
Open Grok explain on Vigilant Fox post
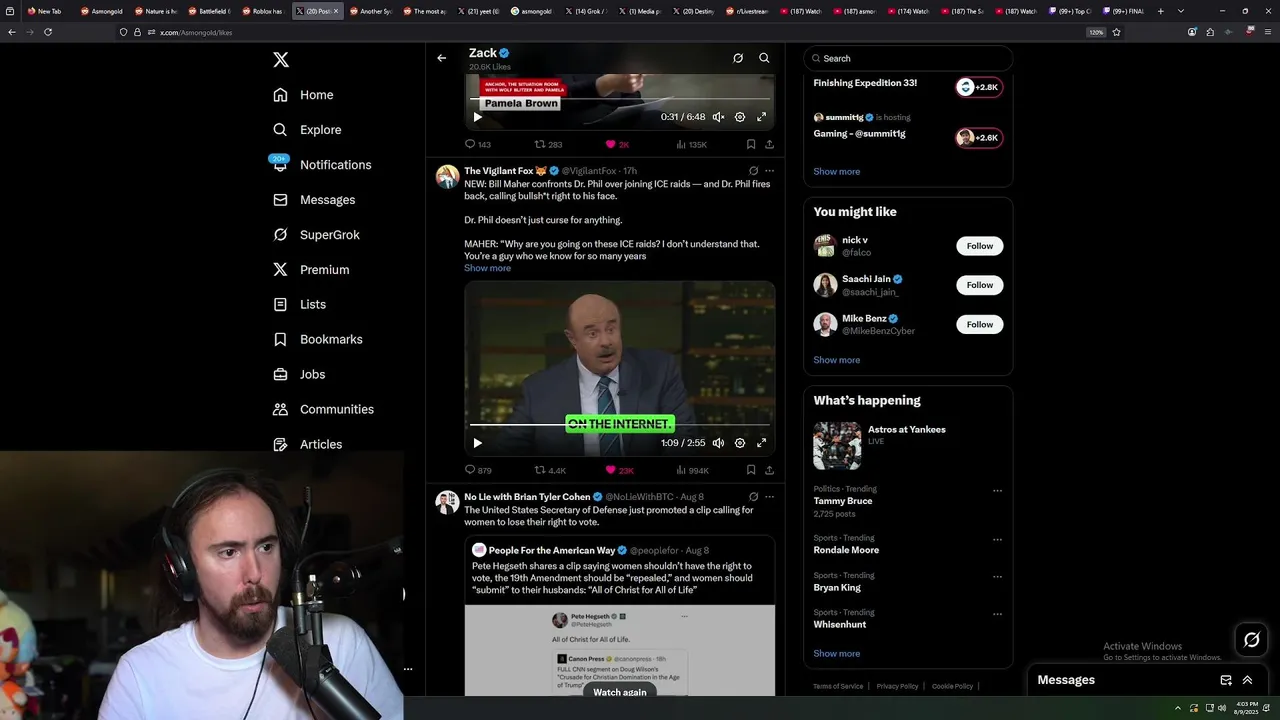[x=753, y=171]
